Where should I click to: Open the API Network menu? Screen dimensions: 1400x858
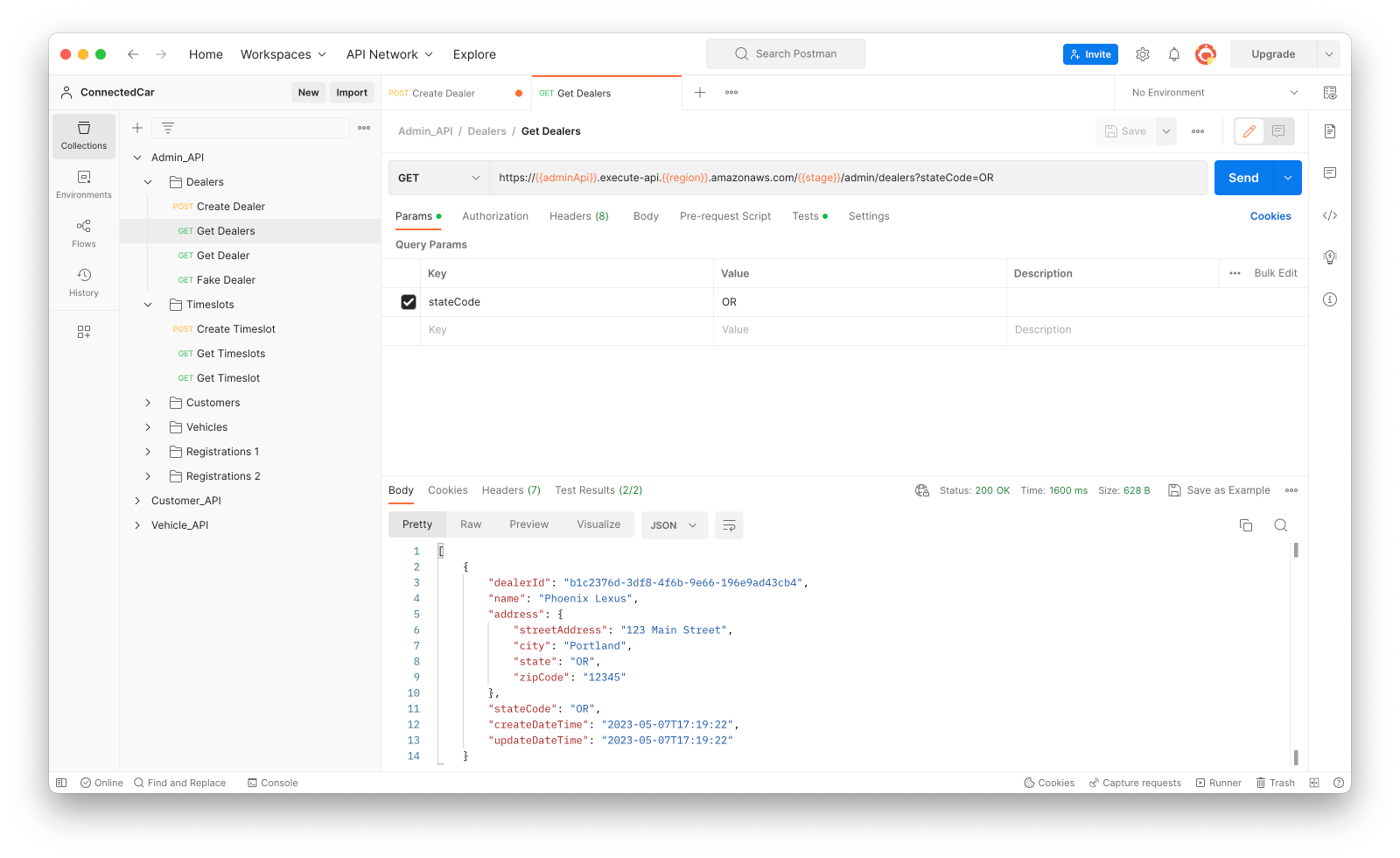[390, 54]
